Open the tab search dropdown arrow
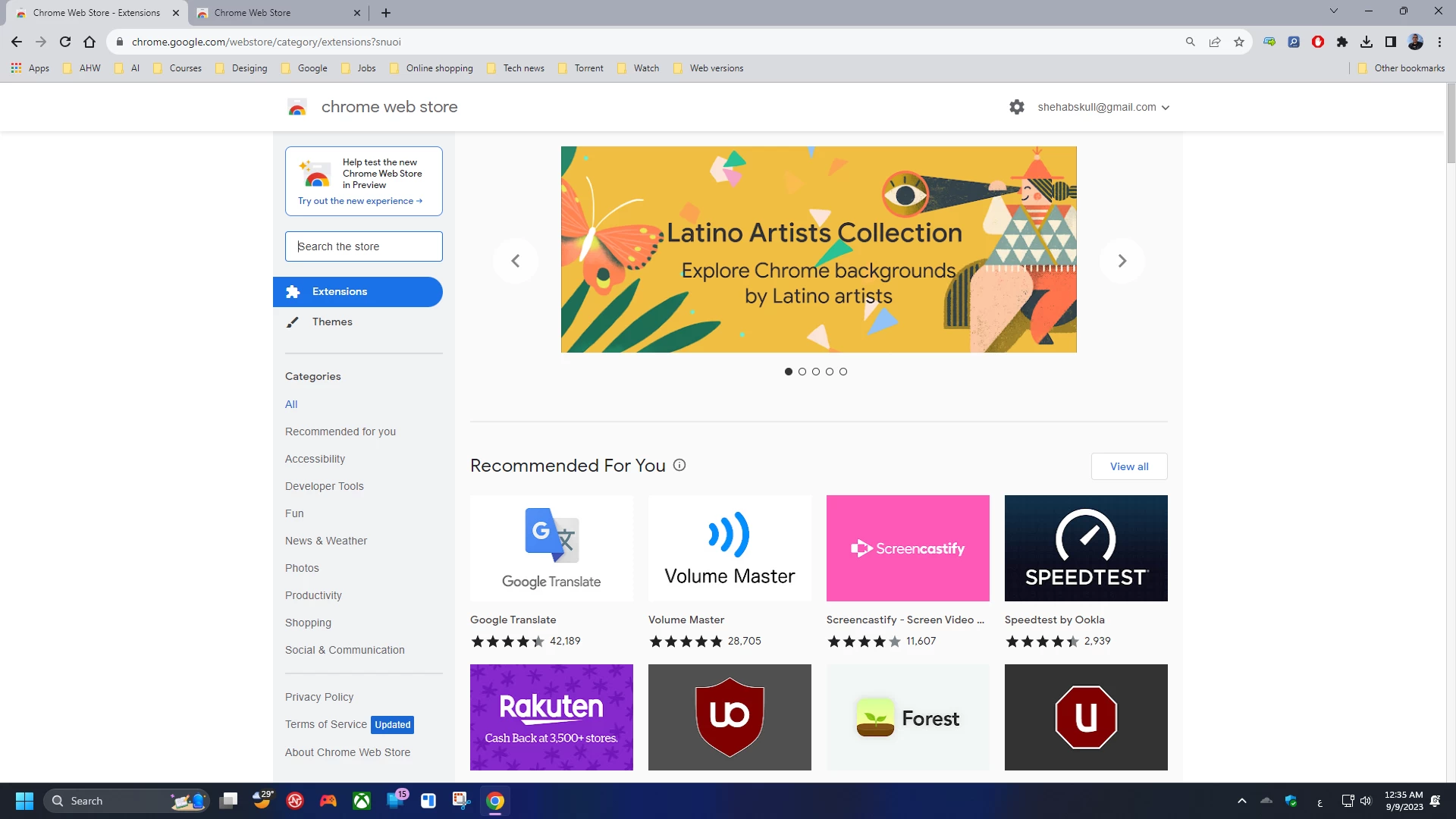The width and height of the screenshot is (1456, 819). (1334, 11)
